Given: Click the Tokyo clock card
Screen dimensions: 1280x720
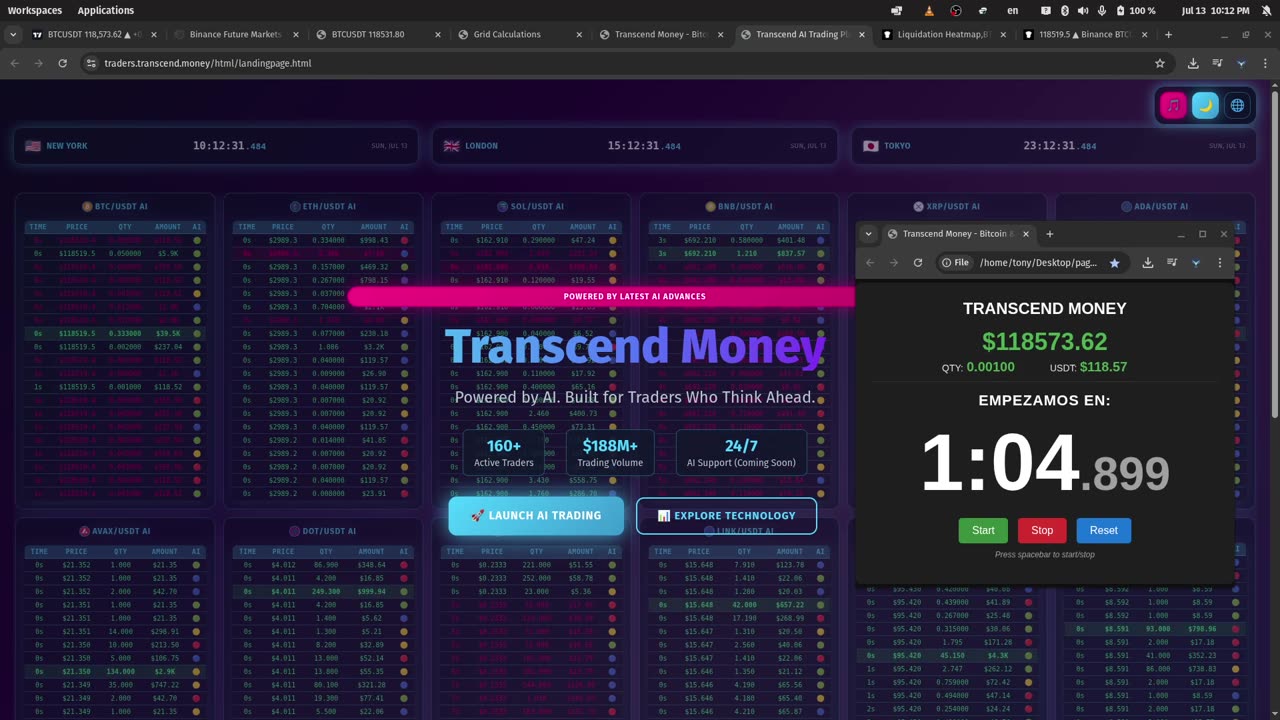Looking at the screenshot, I should 1055,146.
